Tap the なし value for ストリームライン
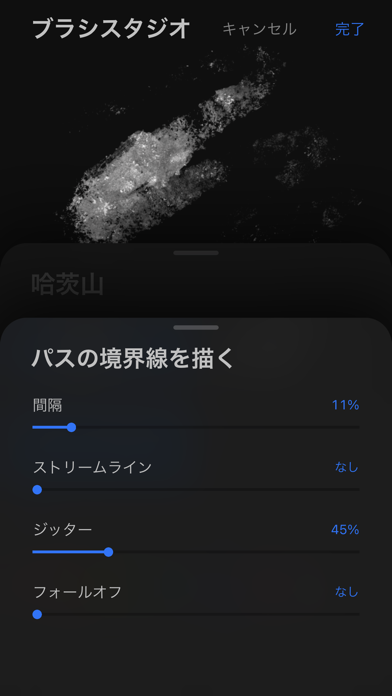Image resolution: width=392 pixels, height=696 pixels. click(x=347, y=467)
